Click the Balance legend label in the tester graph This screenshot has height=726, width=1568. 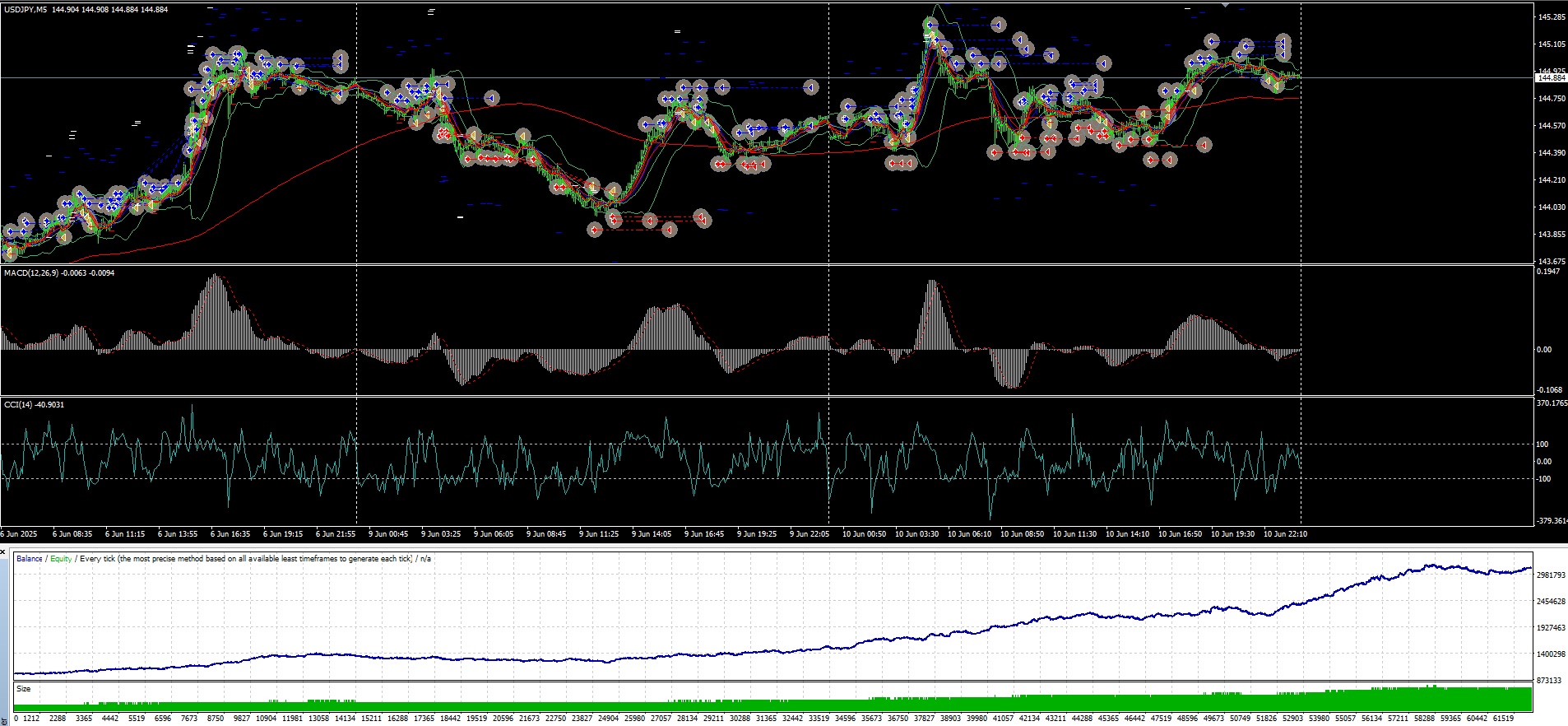point(29,559)
